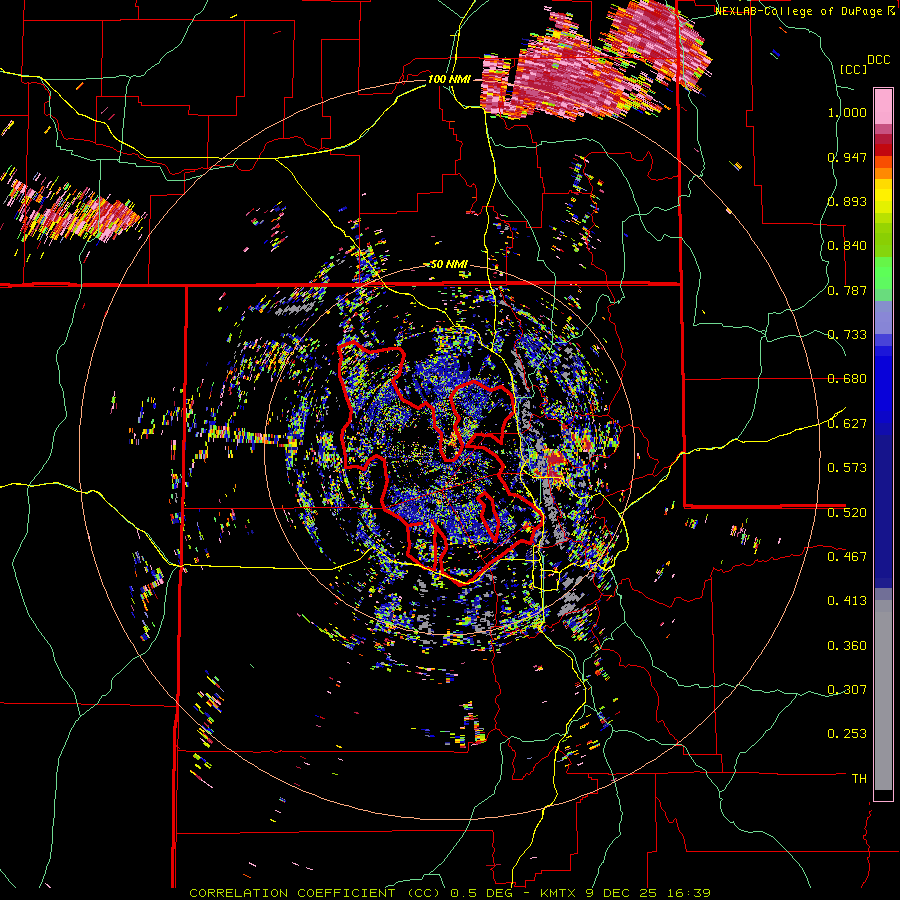Select the 0.360 legend value
The width and height of the screenshot is (900, 900).
pos(847,646)
